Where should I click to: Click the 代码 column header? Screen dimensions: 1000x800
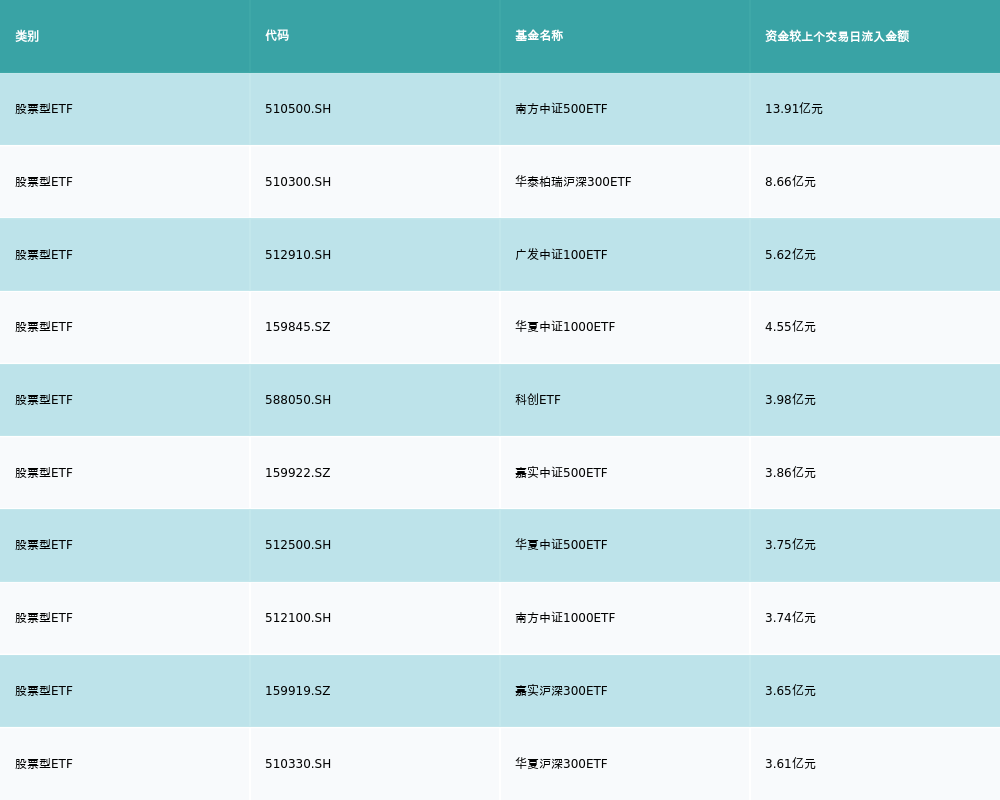(x=277, y=36)
